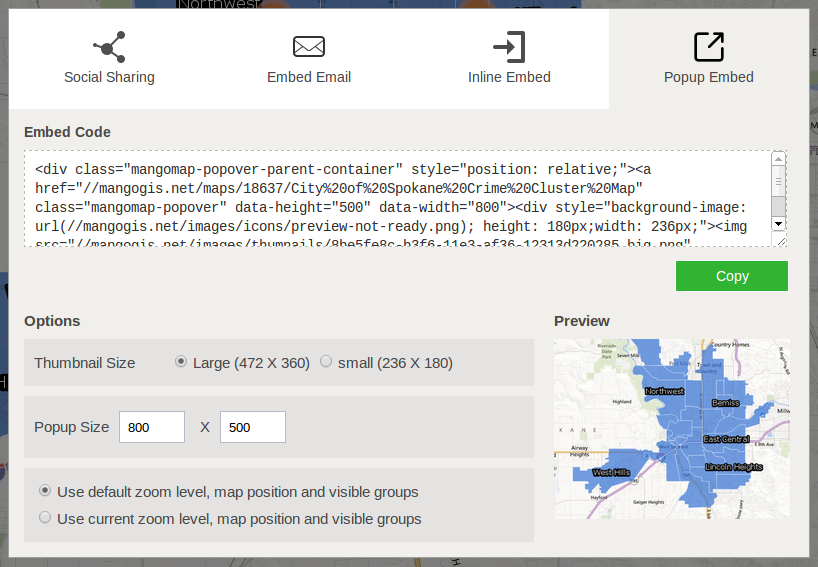Select small (236 X 180) thumbnail size
818x567 pixels.
(x=326, y=361)
